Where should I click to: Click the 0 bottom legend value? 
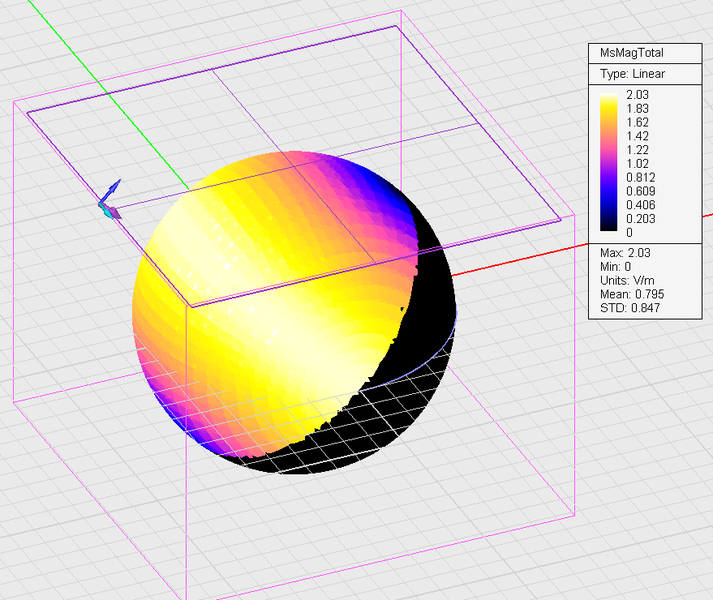click(627, 232)
